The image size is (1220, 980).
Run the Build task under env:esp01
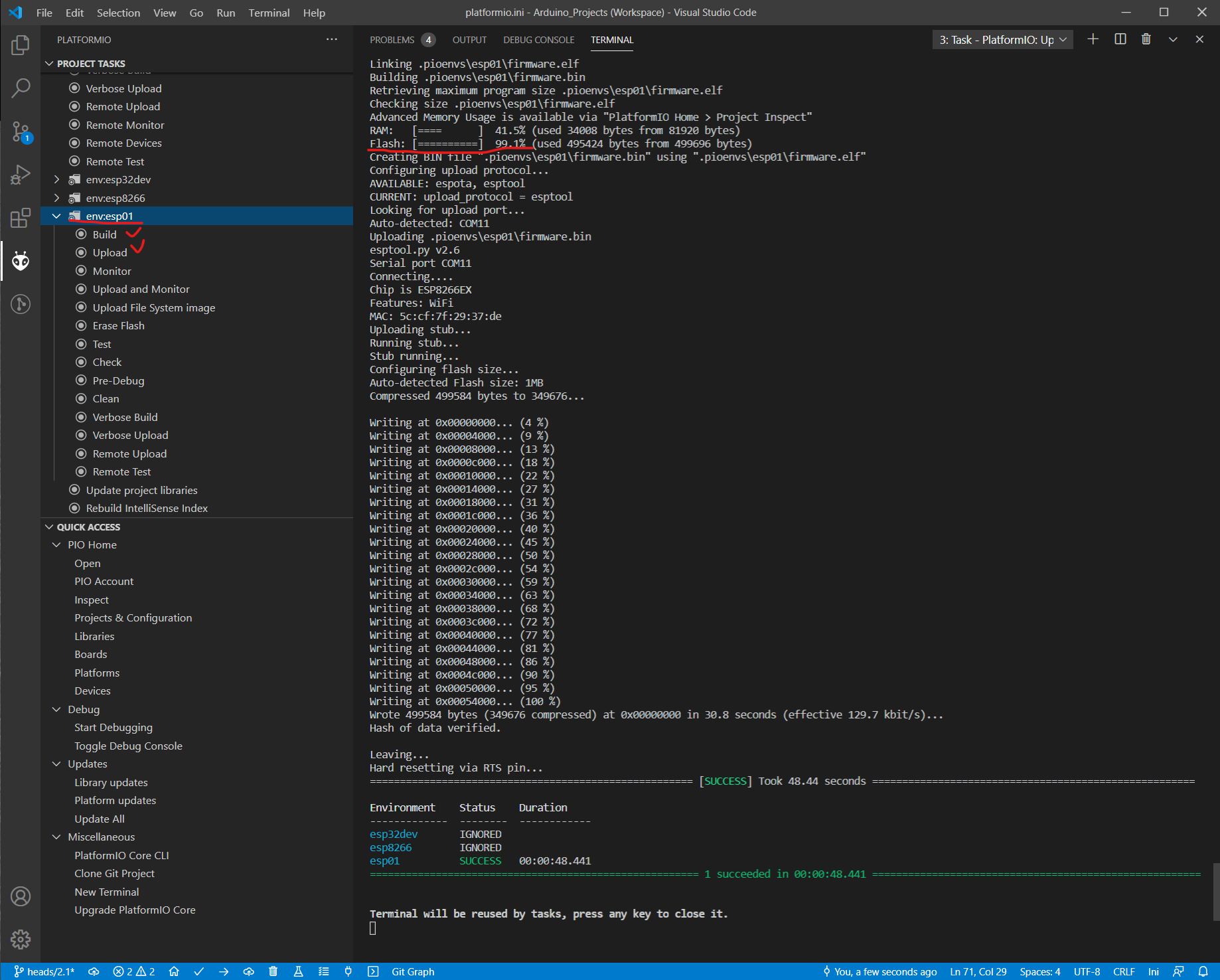pos(104,234)
